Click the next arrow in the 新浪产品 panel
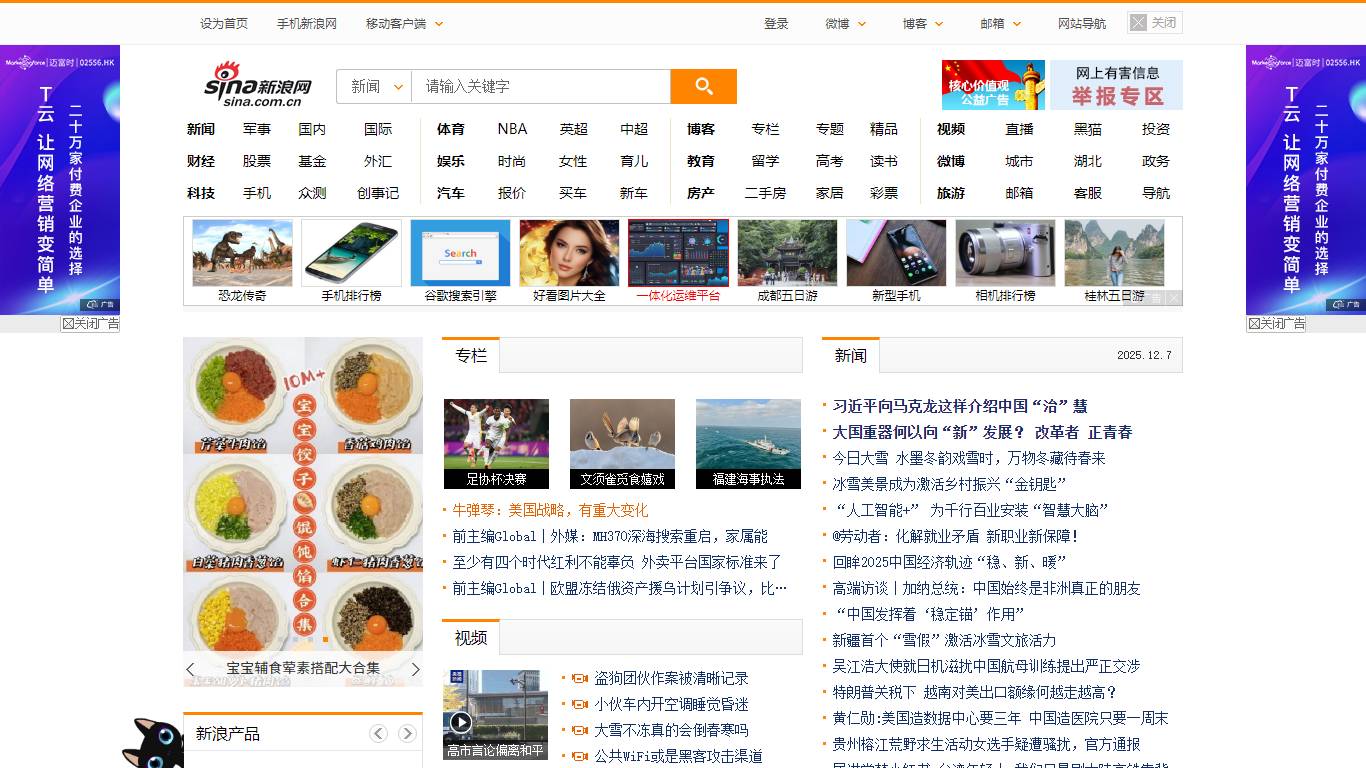 click(408, 733)
